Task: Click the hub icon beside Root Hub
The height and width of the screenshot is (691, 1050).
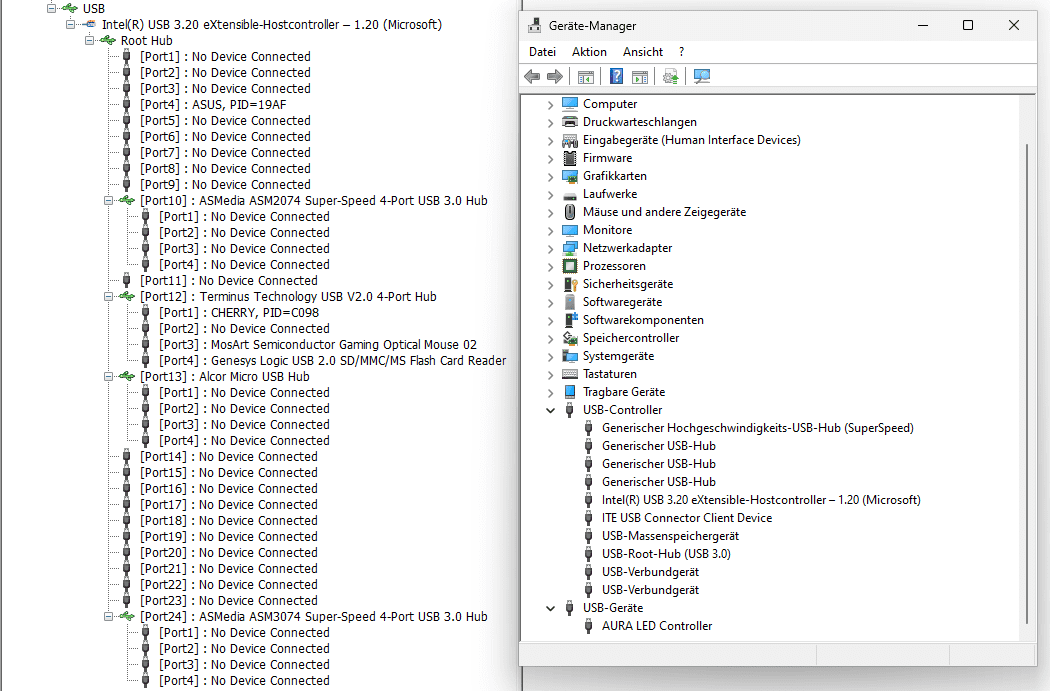Action: click(x=107, y=41)
